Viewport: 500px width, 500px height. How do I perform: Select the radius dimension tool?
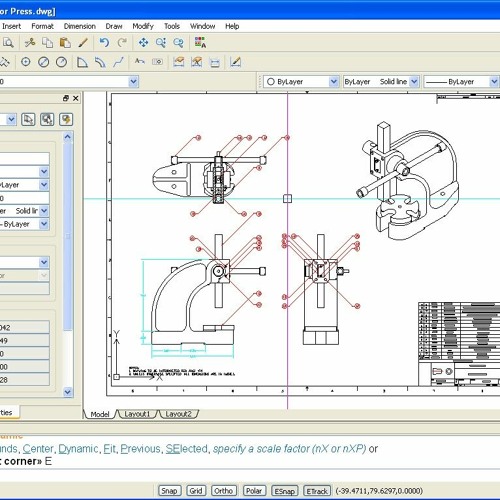(61, 62)
